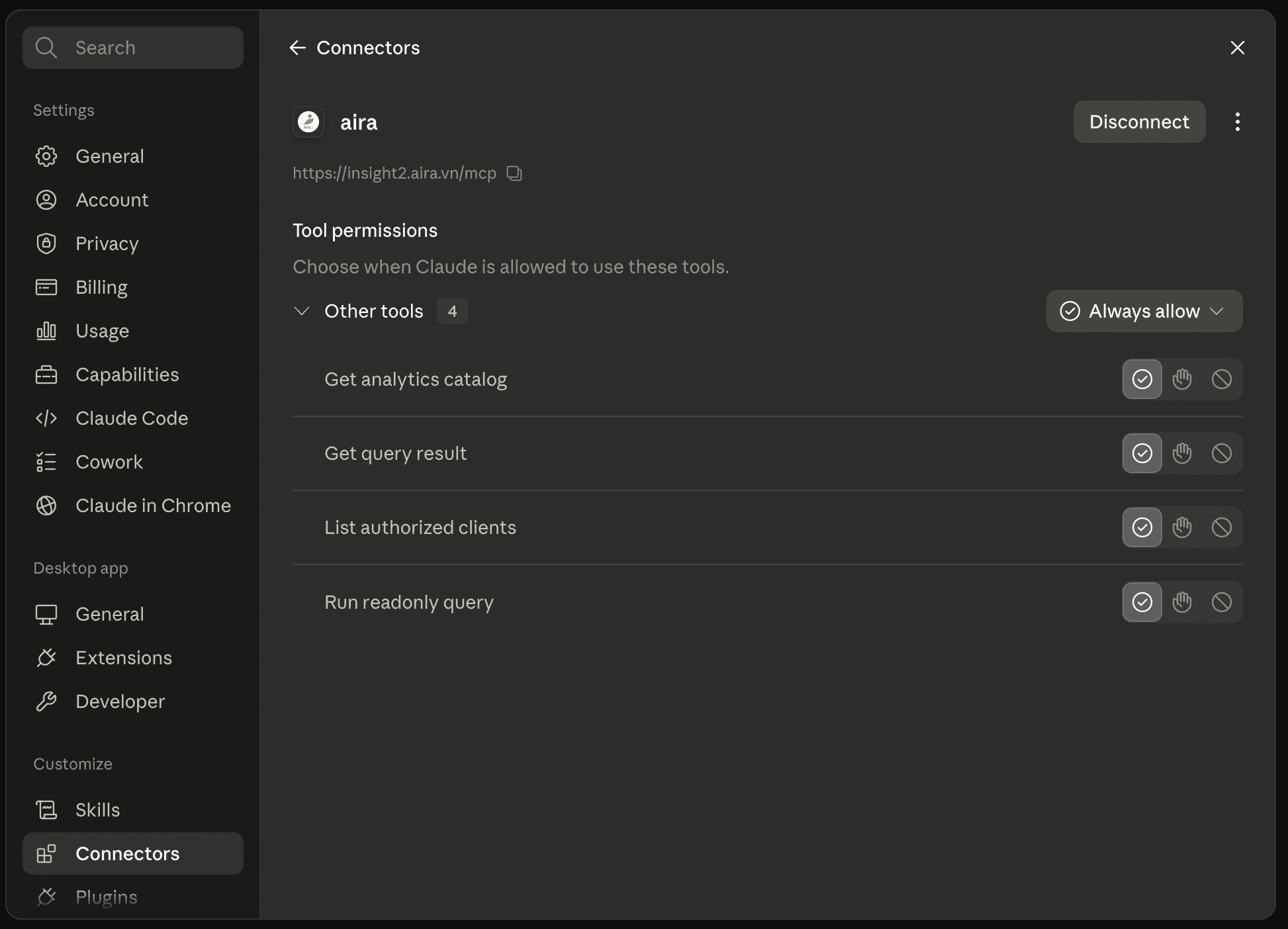The width and height of the screenshot is (1288, 929).
Task: Close the settings dialog
Action: tap(1237, 48)
